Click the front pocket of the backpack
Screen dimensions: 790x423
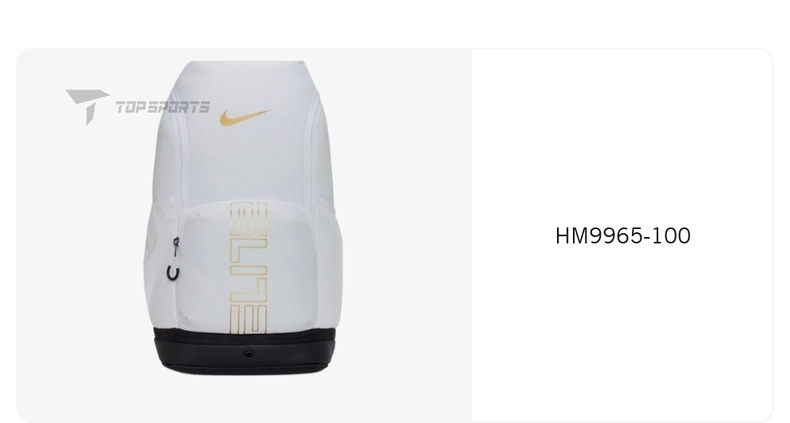click(247, 269)
